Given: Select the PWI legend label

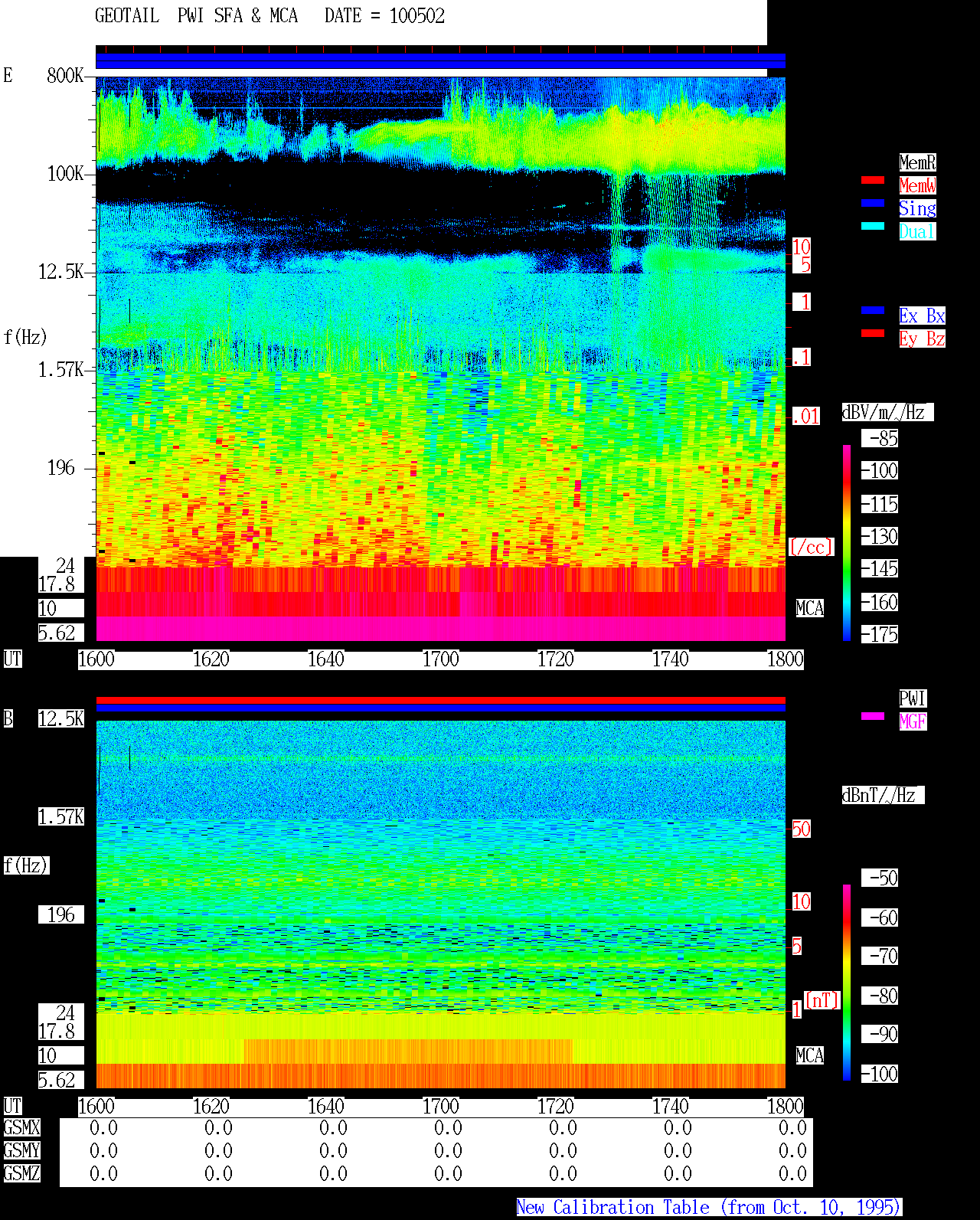Looking at the screenshot, I should click(x=913, y=698).
